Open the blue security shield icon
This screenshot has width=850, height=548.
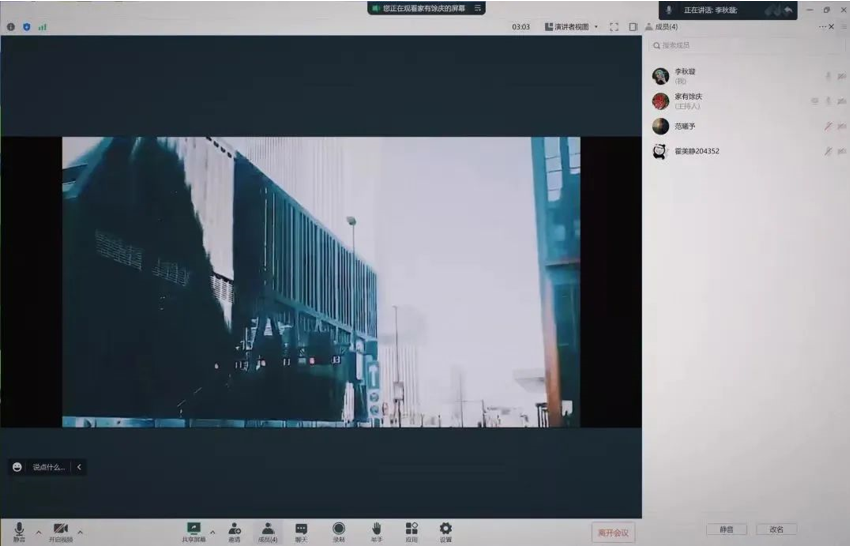pyautogui.click(x=26, y=27)
